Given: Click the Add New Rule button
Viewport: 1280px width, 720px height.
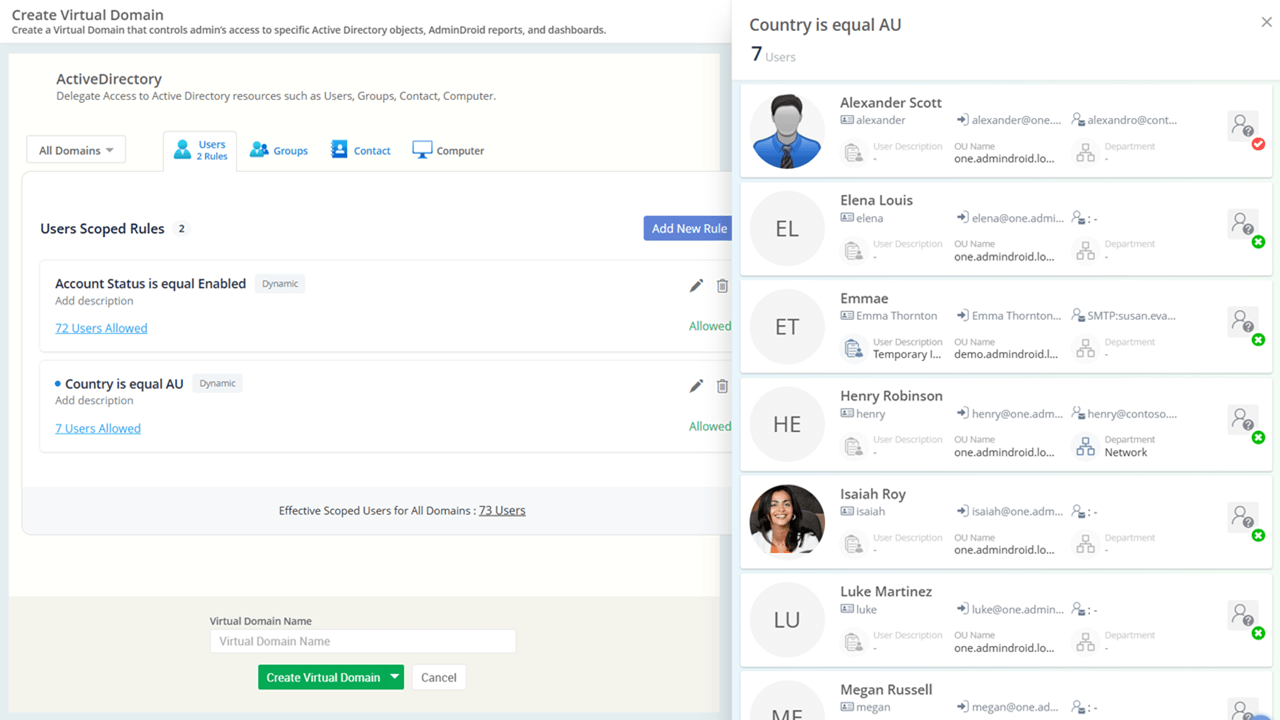Looking at the screenshot, I should point(688,228).
